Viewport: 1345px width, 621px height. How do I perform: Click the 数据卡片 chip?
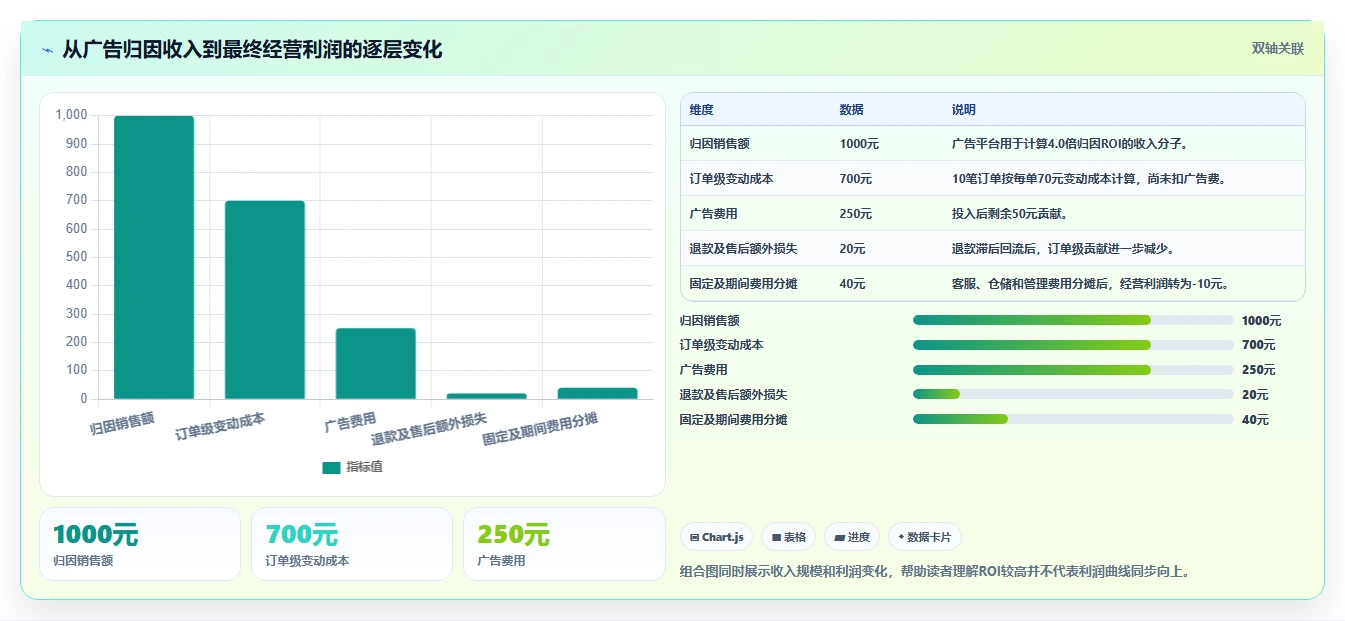tap(925, 537)
